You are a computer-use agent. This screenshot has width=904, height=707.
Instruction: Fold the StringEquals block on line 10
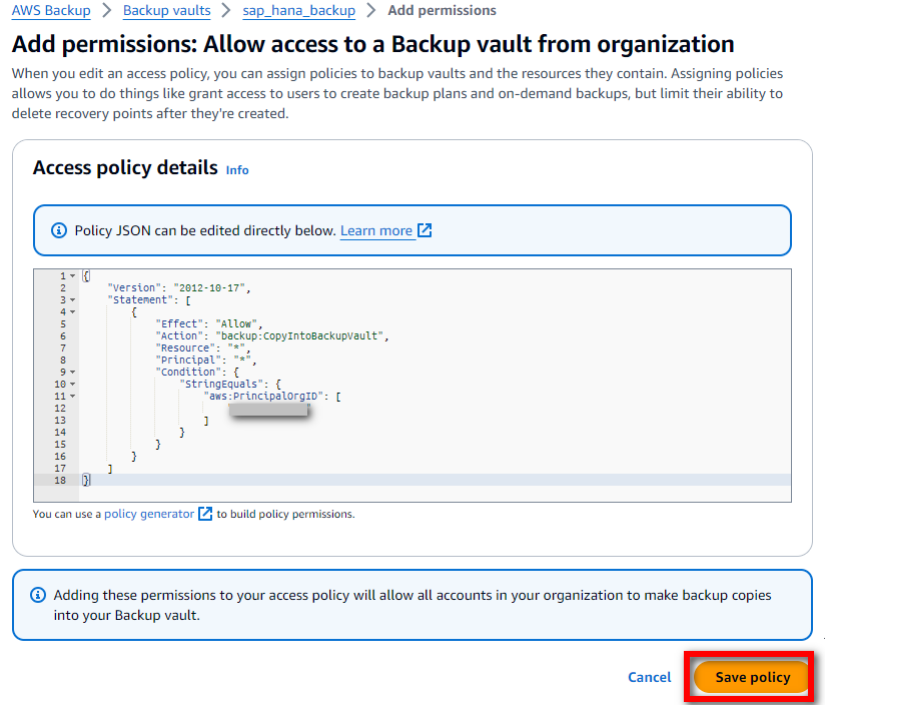[73, 384]
